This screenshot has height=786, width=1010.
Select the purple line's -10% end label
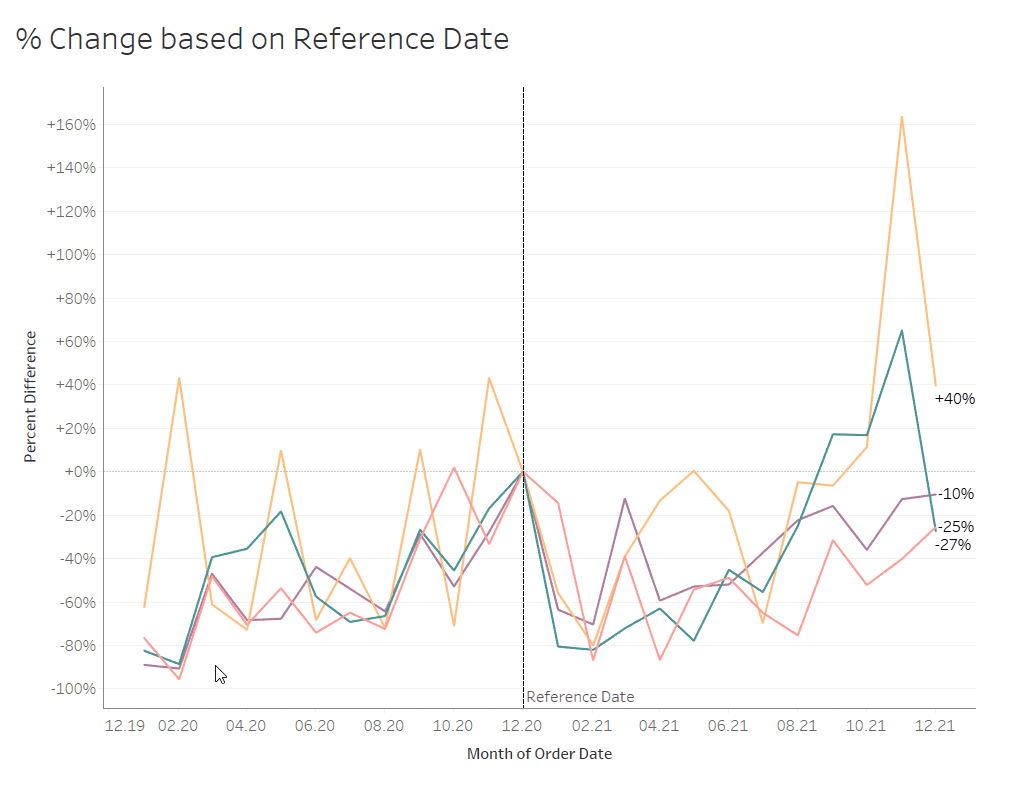coord(956,494)
